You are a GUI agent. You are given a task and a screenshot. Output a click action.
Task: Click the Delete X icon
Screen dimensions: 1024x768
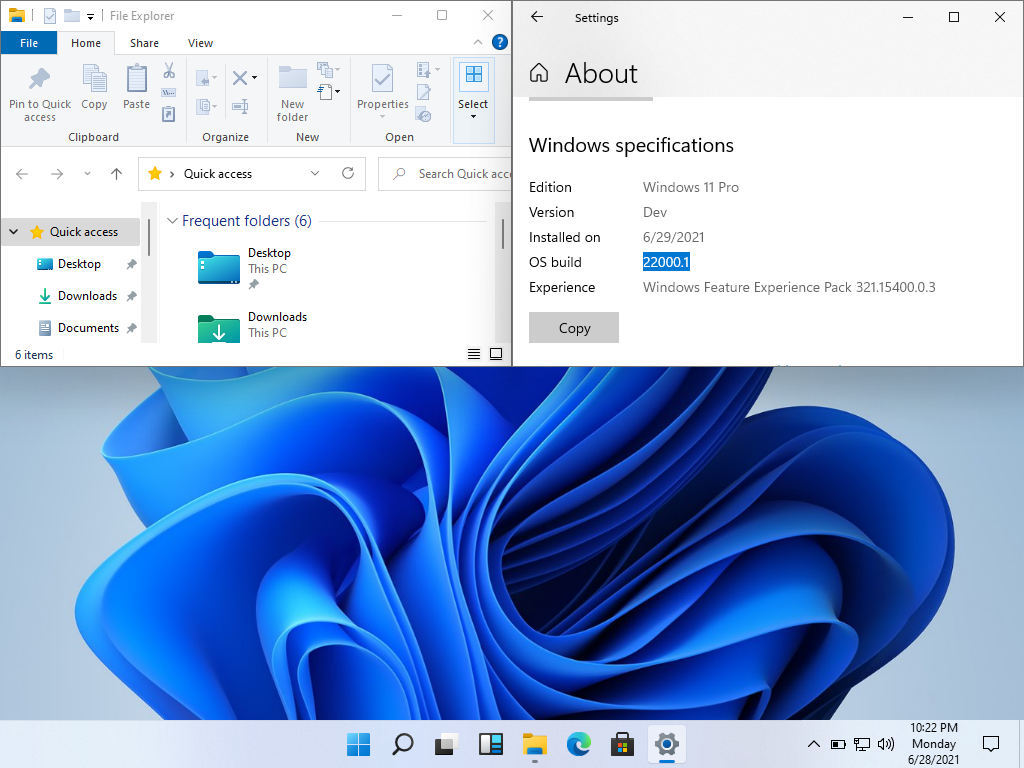pyautogui.click(x=240, y=78)
